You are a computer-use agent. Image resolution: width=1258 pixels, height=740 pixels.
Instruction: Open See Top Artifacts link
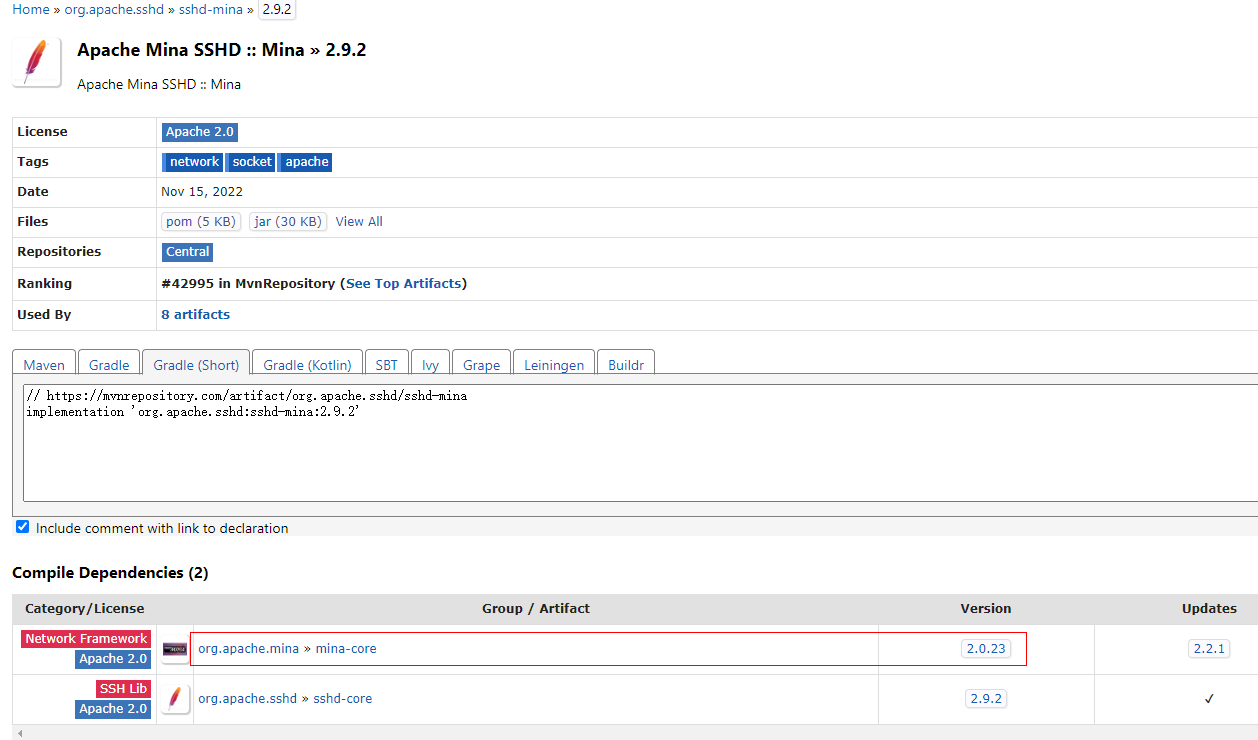[404, 284]
